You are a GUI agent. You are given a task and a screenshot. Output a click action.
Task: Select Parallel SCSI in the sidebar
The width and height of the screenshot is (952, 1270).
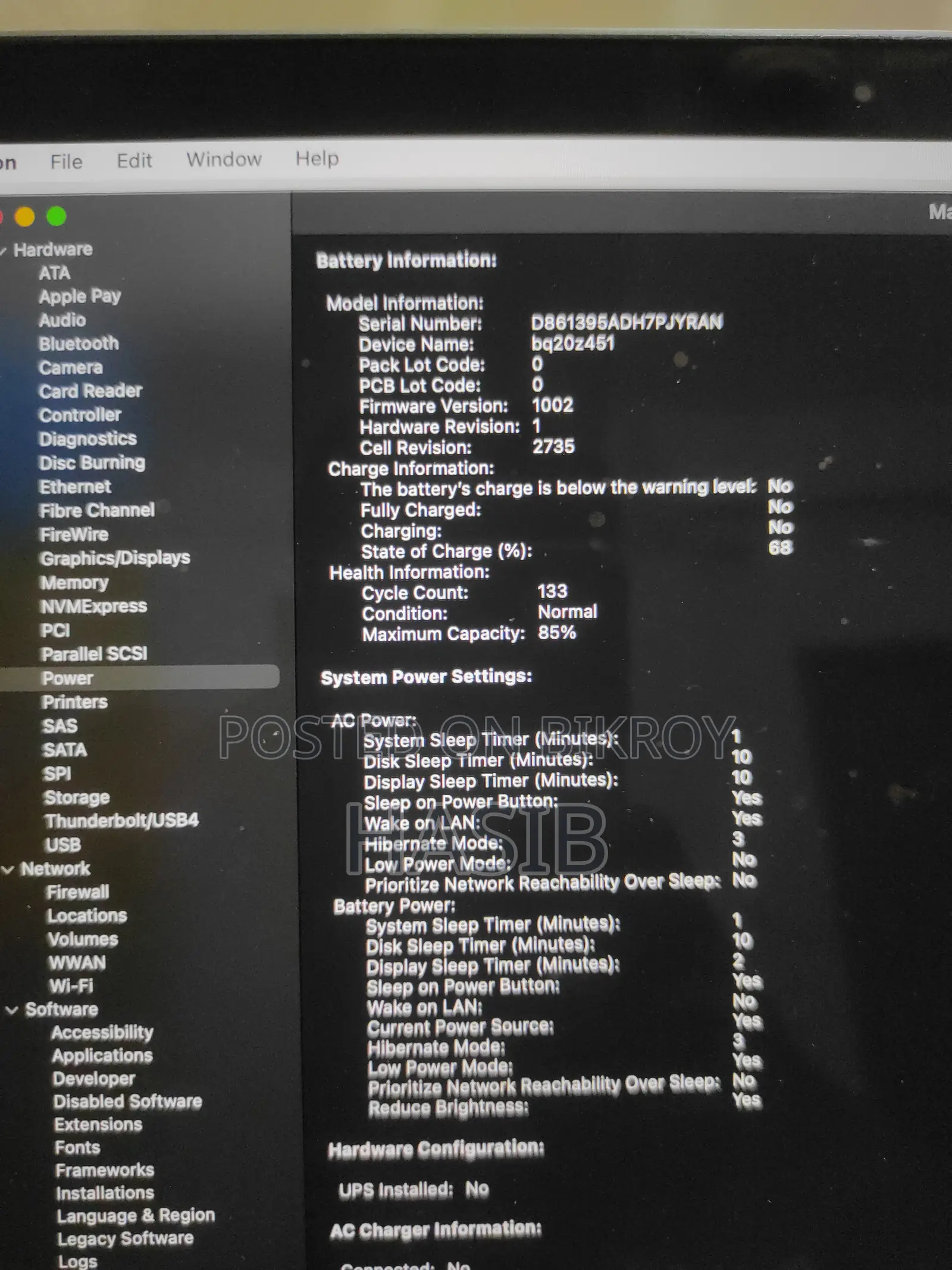pos(95,654)
